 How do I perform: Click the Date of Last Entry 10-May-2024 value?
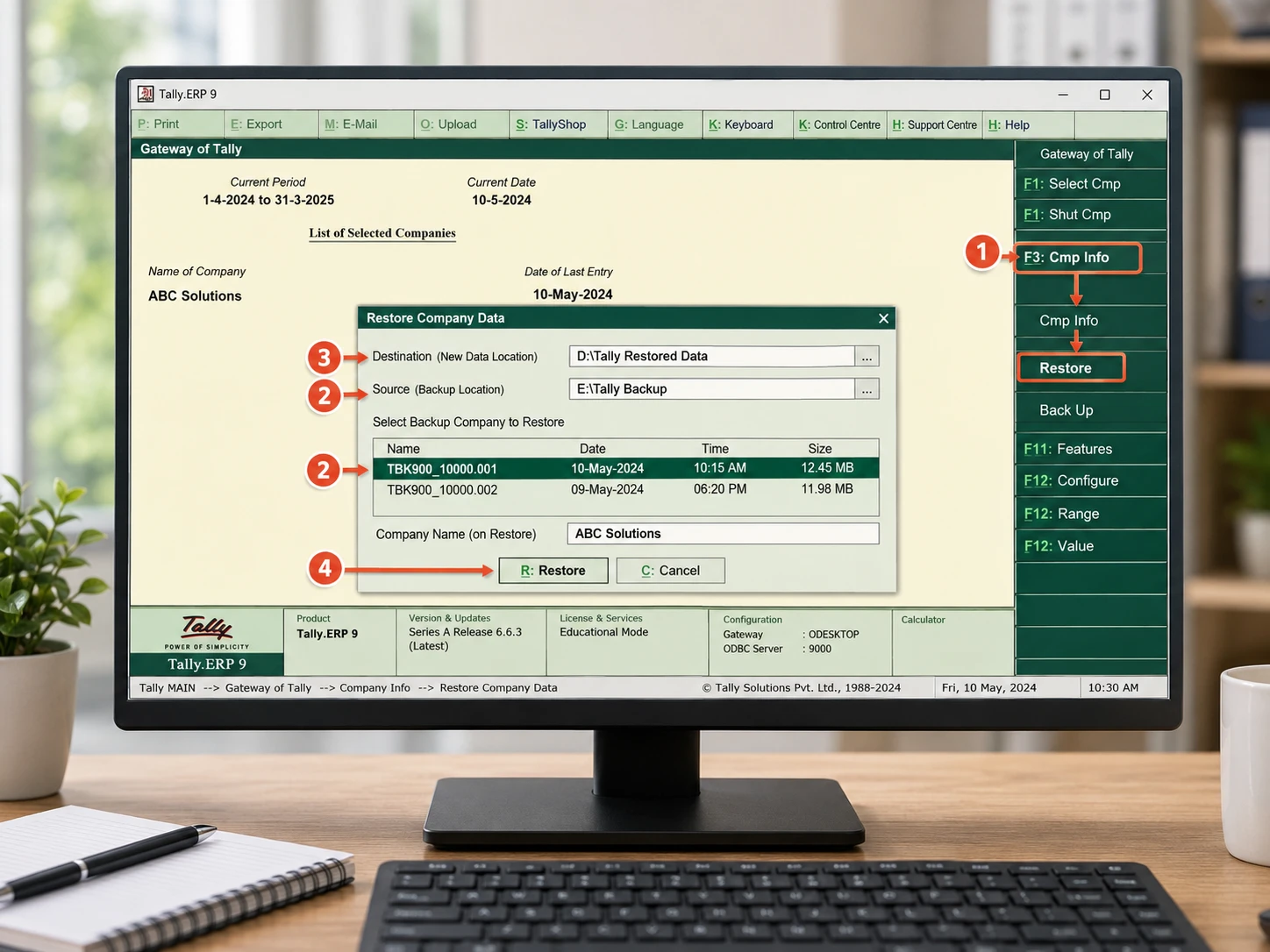(573, 295)
